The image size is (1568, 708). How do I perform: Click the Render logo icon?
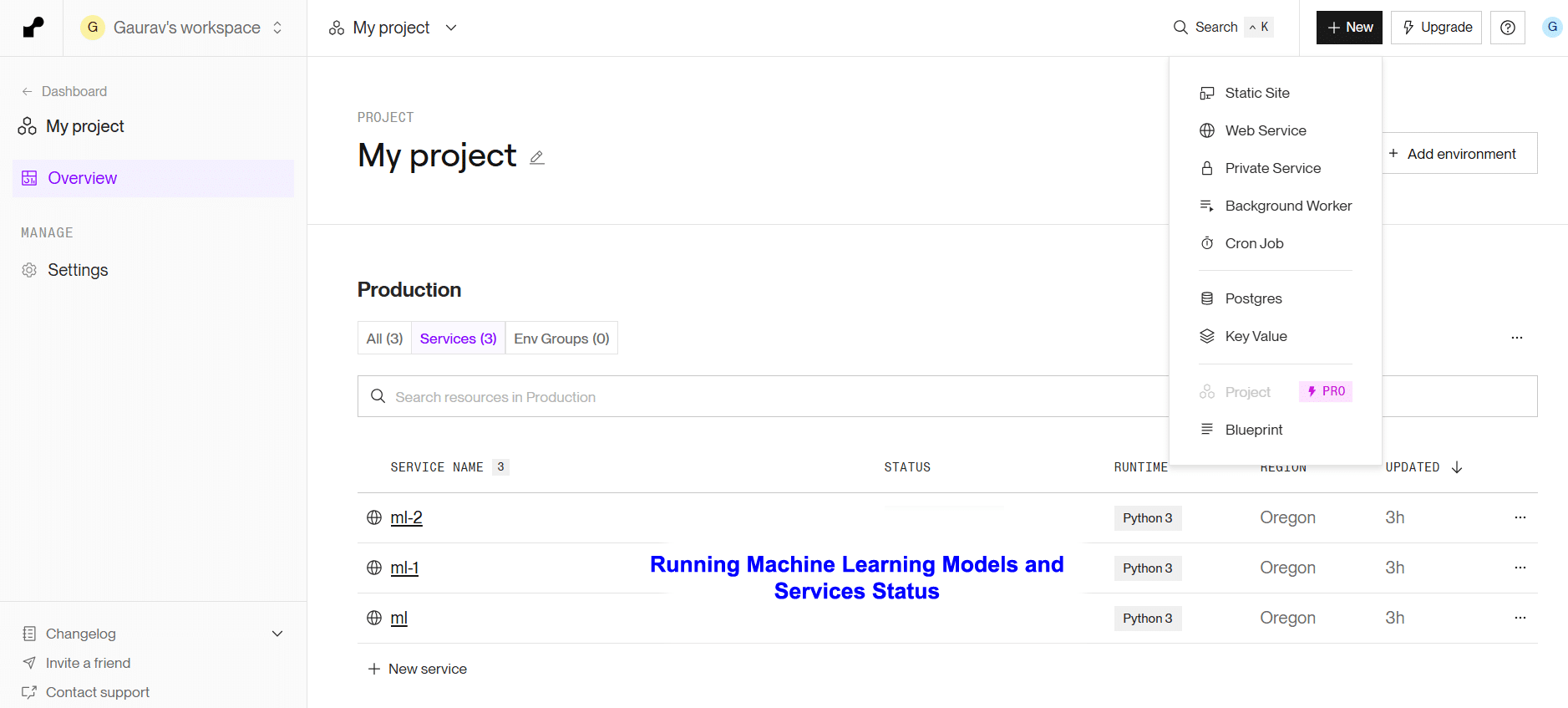click(33, 28)
